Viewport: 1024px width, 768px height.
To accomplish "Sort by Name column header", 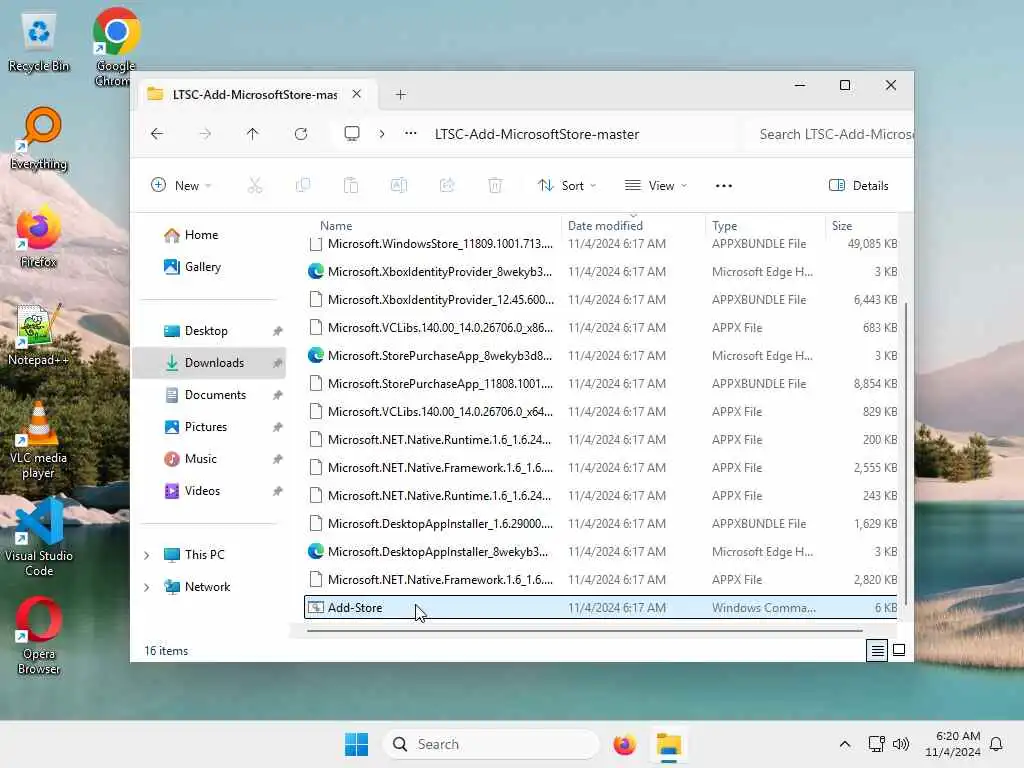I will 336,225.
